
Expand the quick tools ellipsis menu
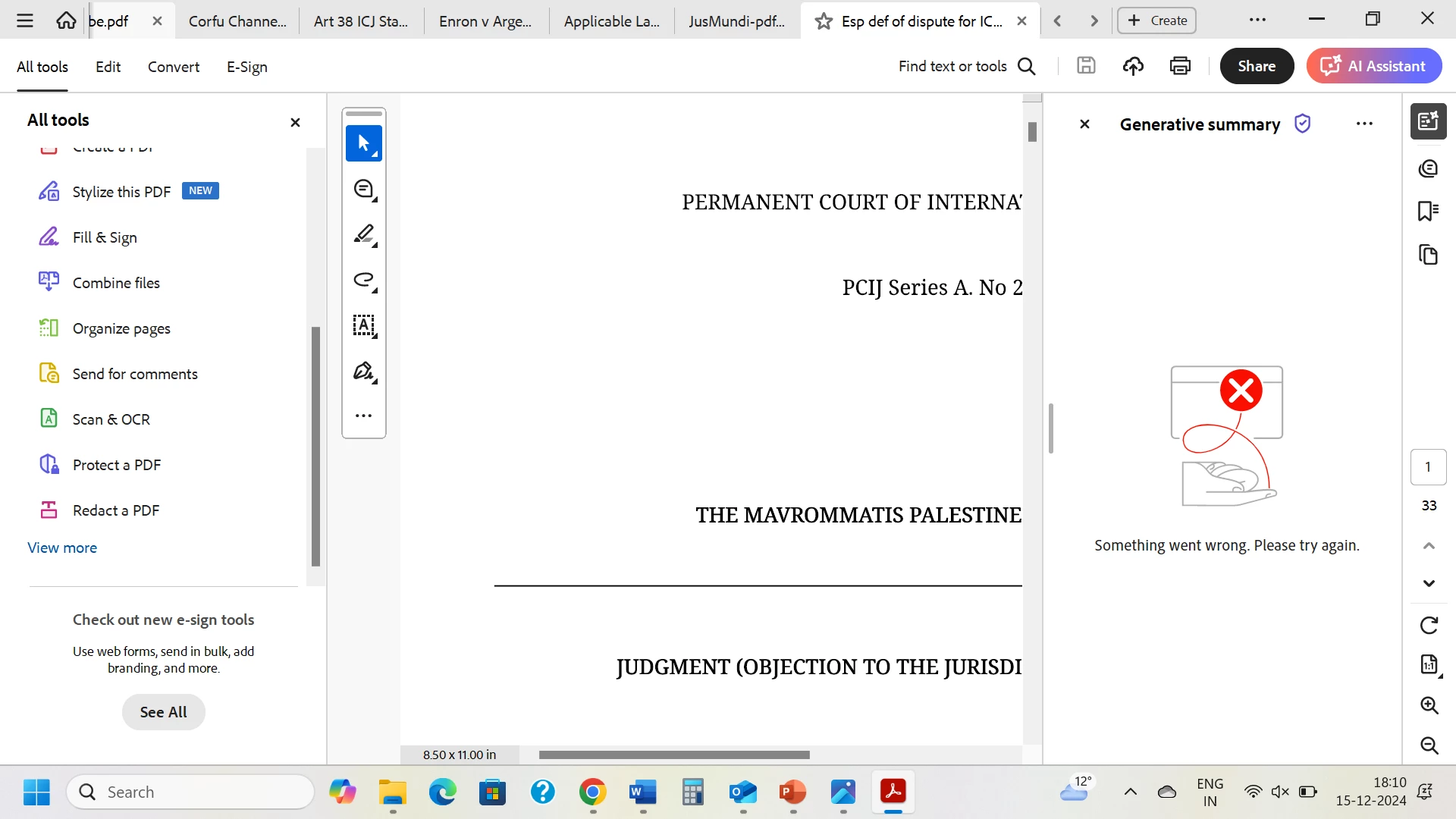point(364,416)
